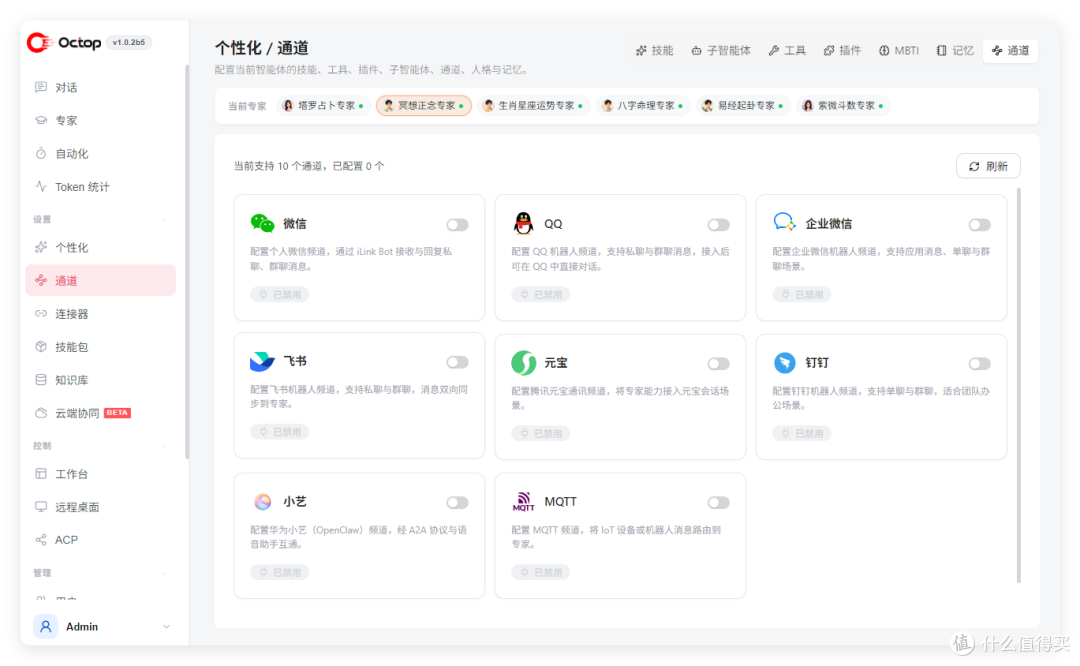Click the 云端协同 cloud icon in sidebar
Image resolution: width=1080 pixels, height=666 pixels.
(41, 413)
